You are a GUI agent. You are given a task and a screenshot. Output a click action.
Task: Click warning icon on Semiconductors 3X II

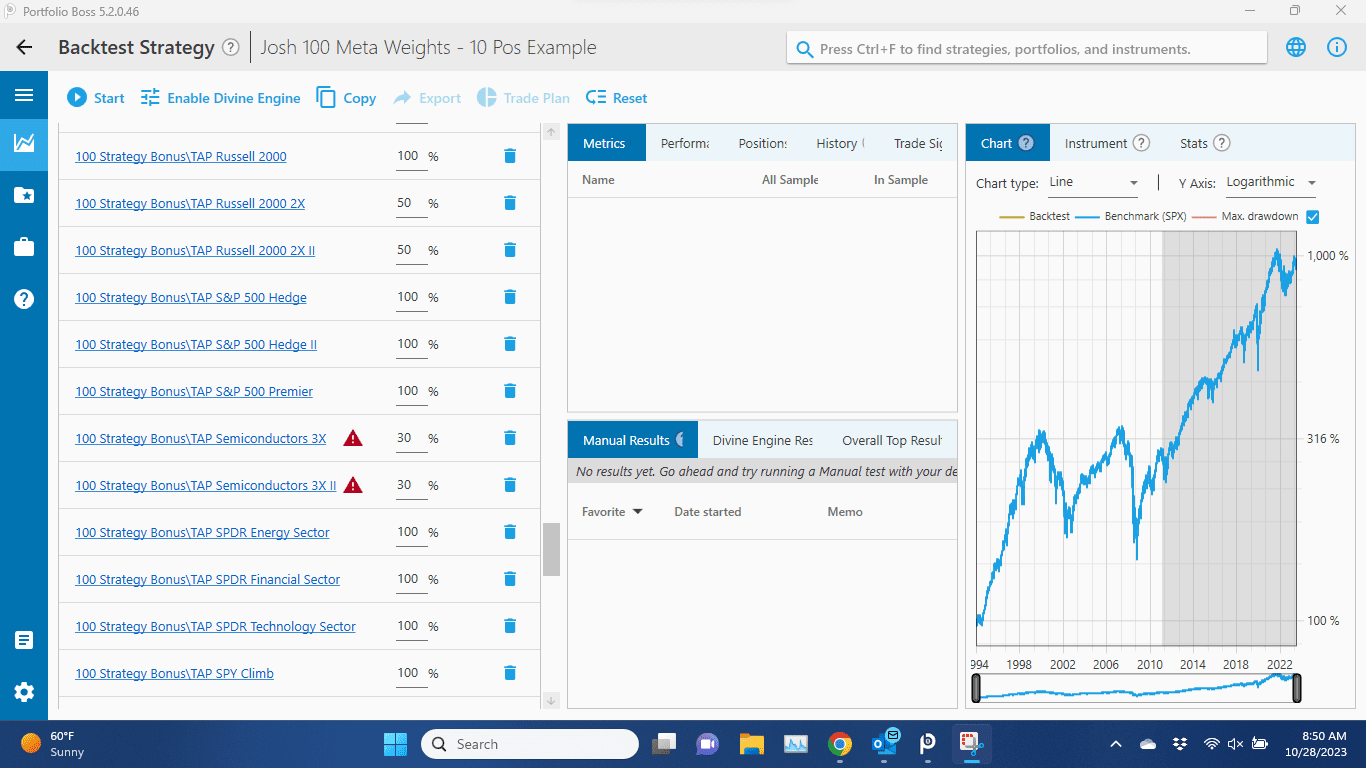(353, 485)
